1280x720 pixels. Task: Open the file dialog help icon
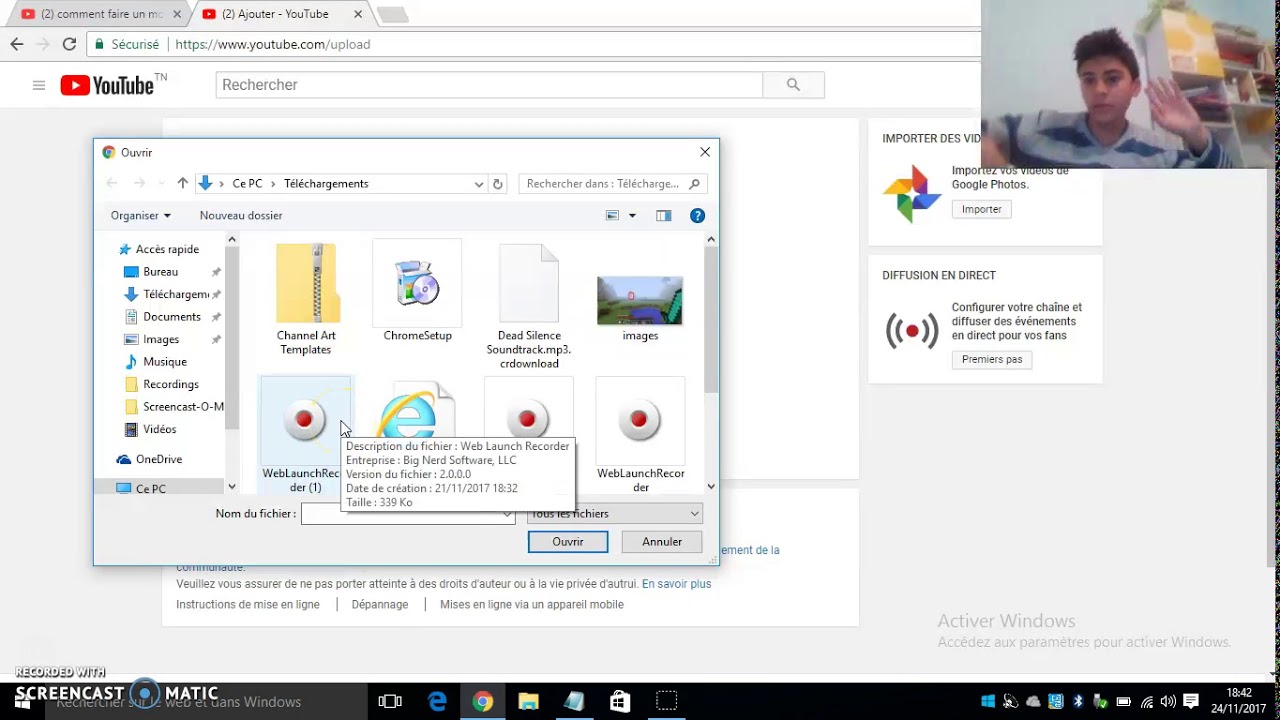pos(697,216)
